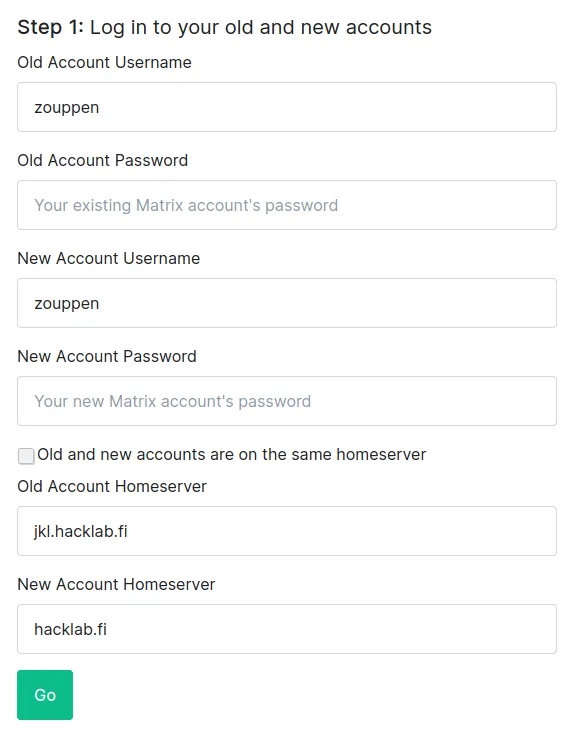Screen dimensions: 583x742
Task: Click the 'Your existing Matrix account's password' placeholder
Action: click(x=186, y=205)
